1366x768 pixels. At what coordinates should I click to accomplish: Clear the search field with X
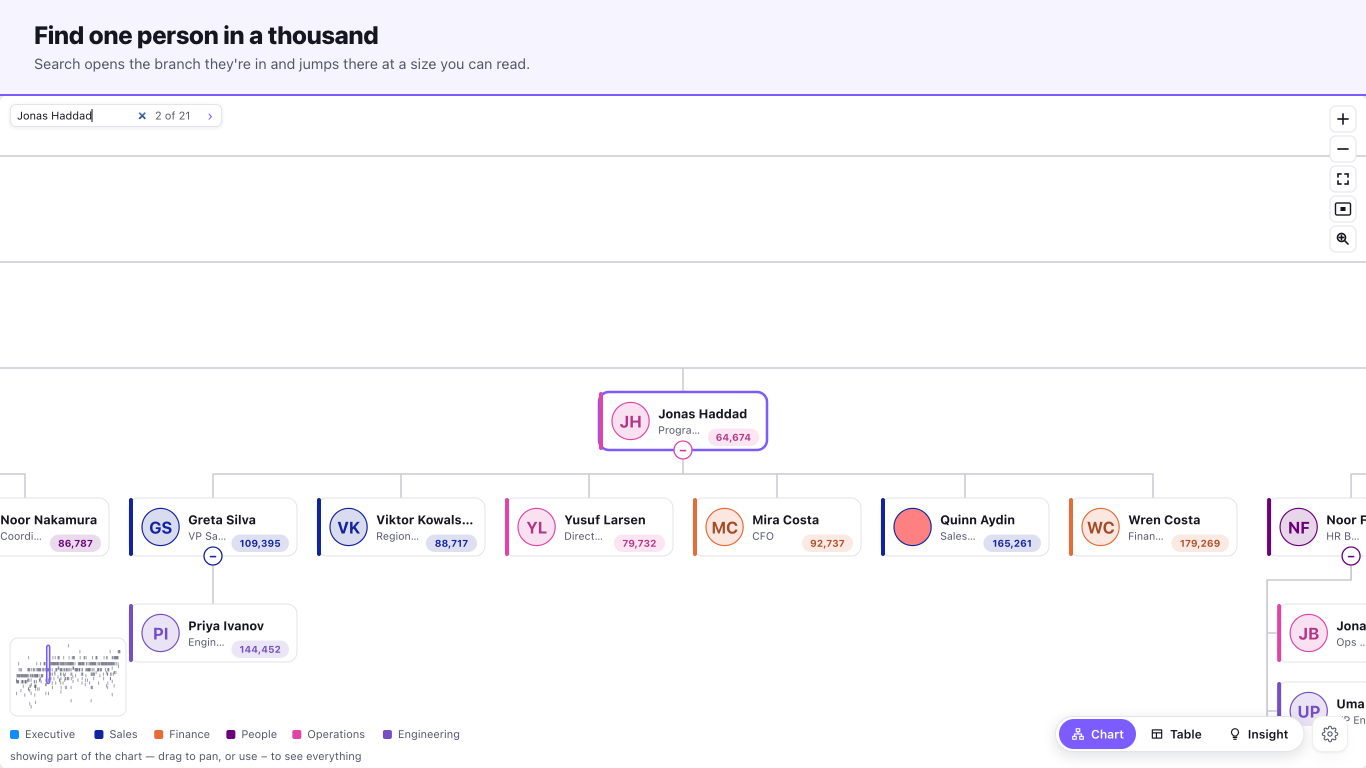click(142, 116)
